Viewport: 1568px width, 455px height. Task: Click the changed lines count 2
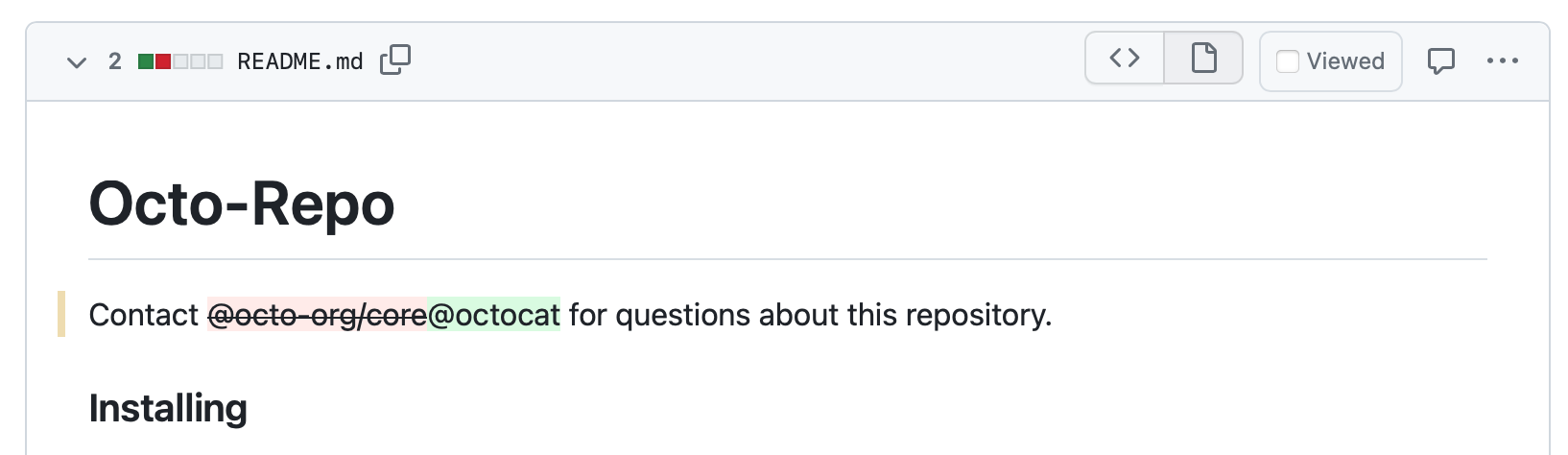pyautogui.click(x=115, y=61)
